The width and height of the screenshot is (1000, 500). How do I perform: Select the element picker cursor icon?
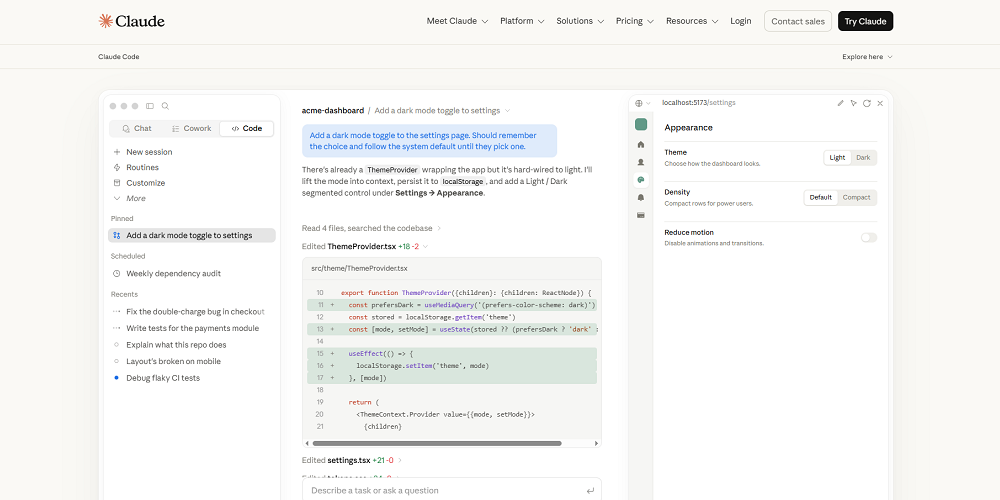click(x=853, y=103)
